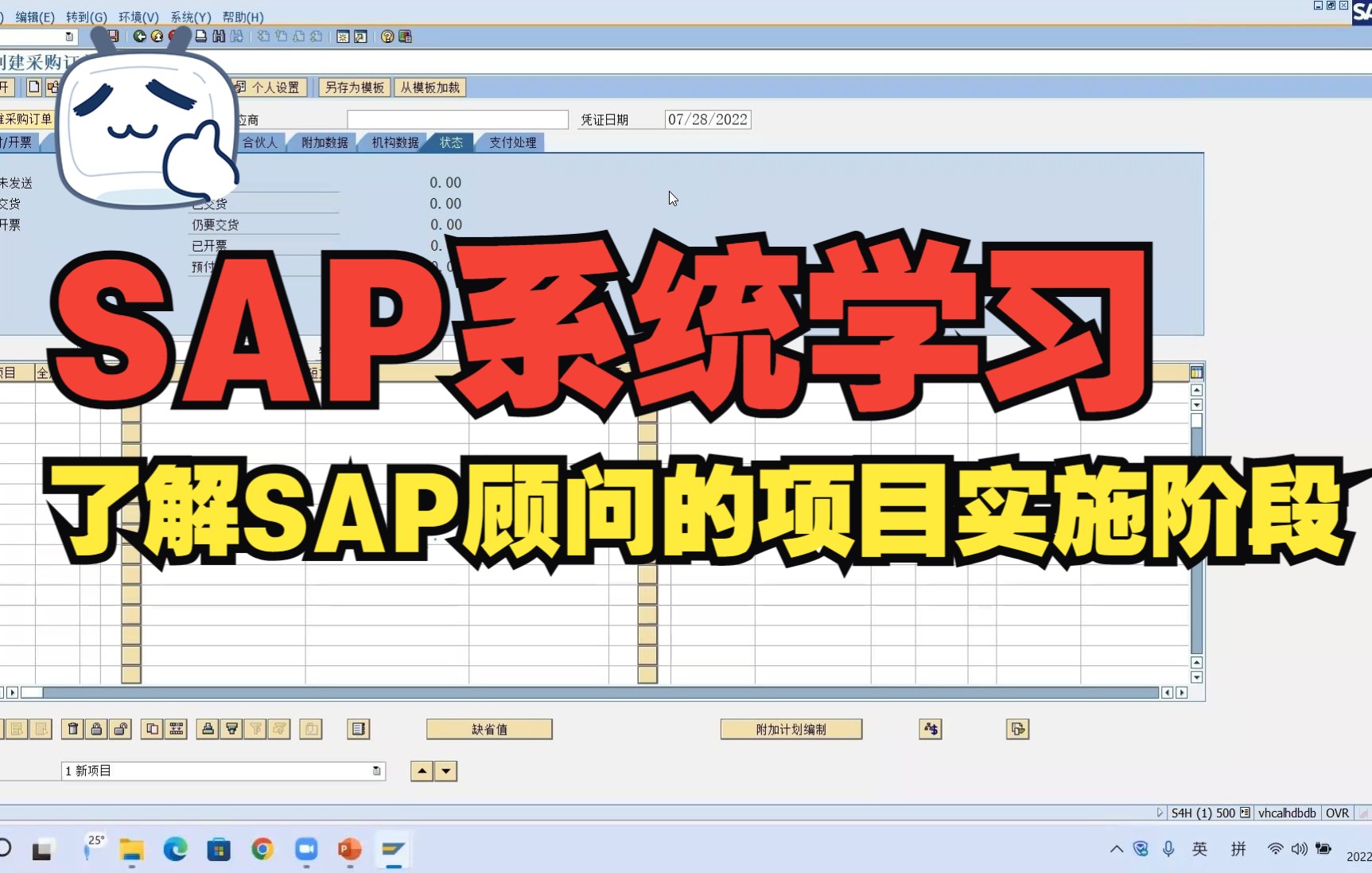1372x873 pixels.
Task: Switch to the 合伙人 tab
Action: (x=260, y=142)
